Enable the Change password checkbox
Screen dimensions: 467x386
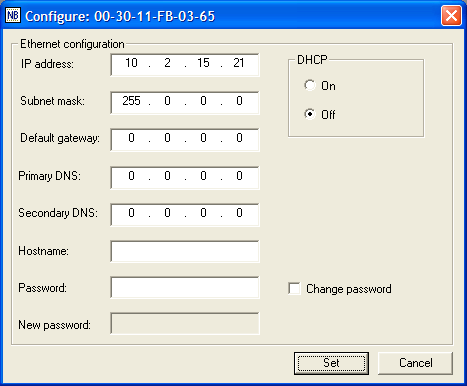294,289
